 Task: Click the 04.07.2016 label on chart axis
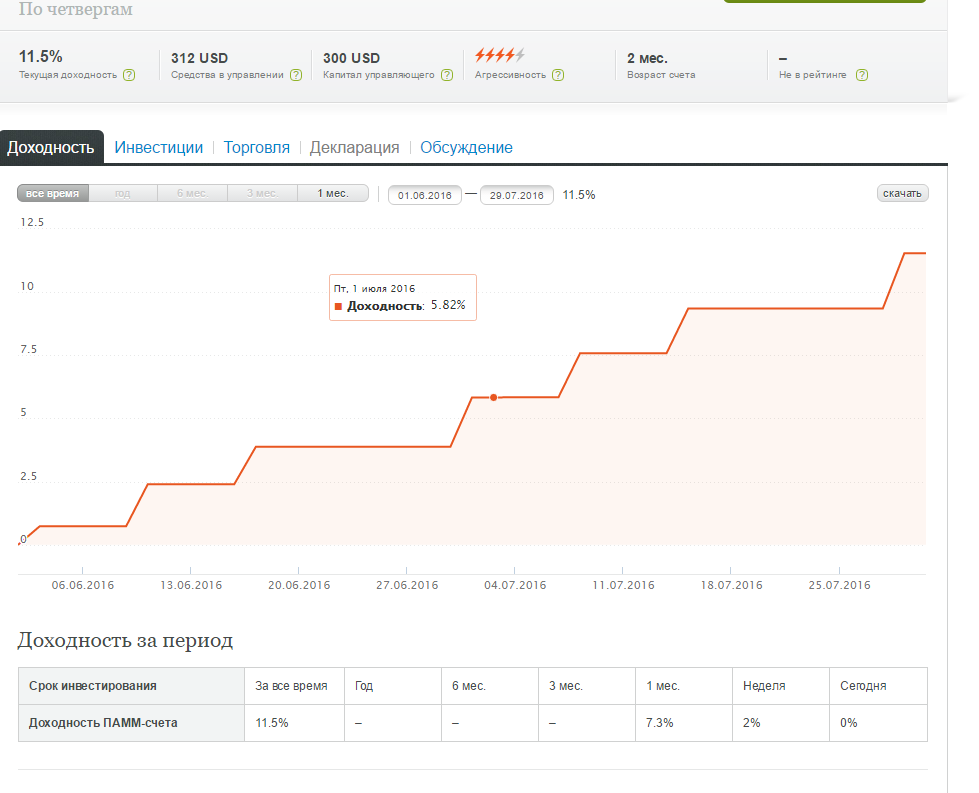point(515,585)
